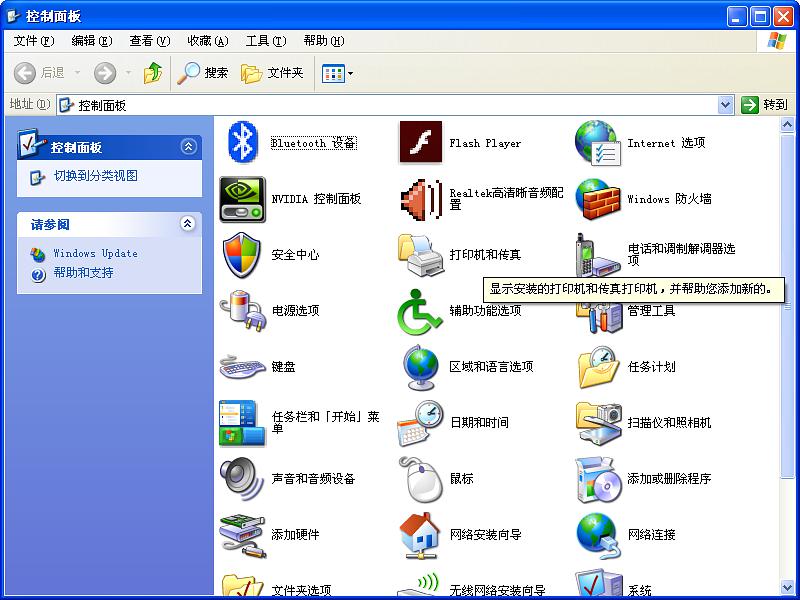Open the Internet 选项 globe icon
800x600 pixels.
[598, 143]
